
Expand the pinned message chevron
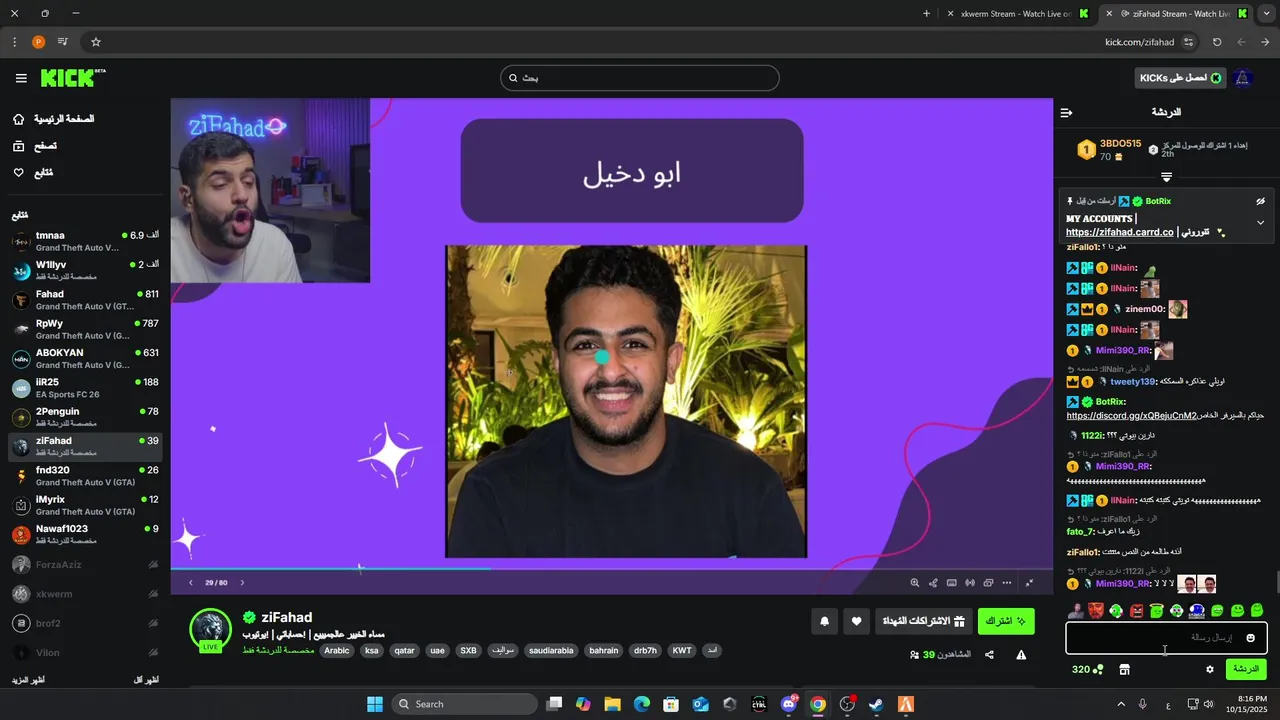coord(1260,222)
